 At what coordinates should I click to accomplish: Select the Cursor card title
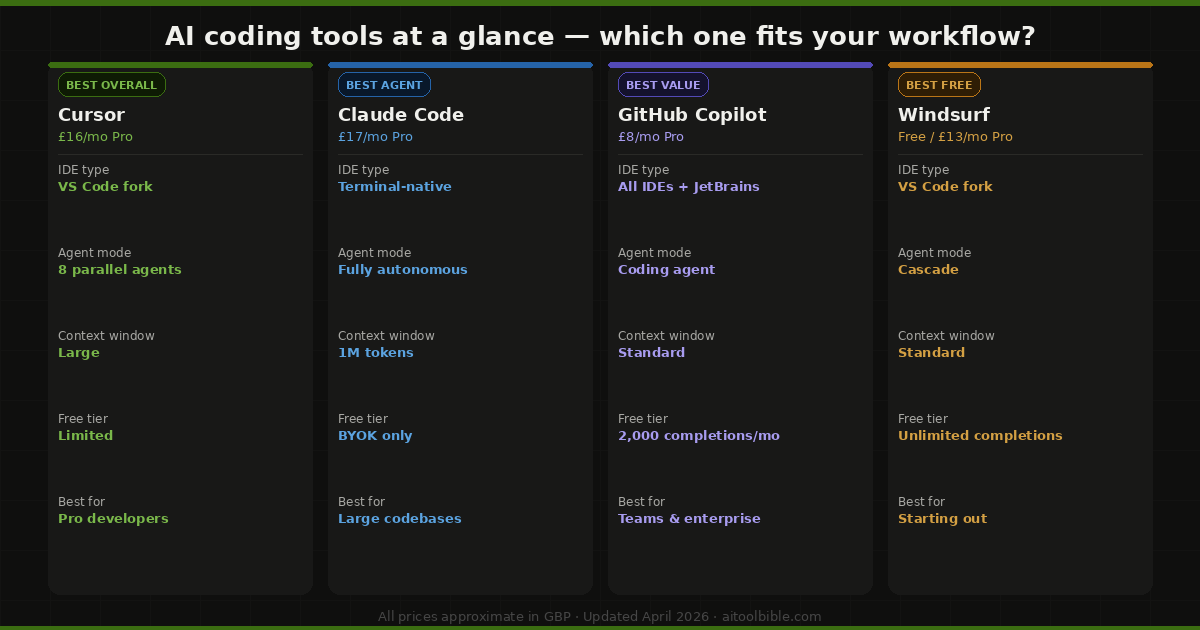click(x=91, y=115)
